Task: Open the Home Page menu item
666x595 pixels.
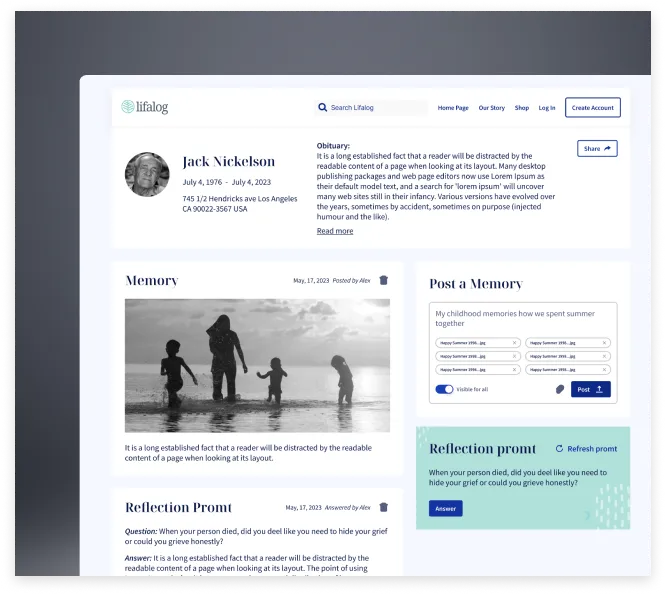Action: (453, 108)
